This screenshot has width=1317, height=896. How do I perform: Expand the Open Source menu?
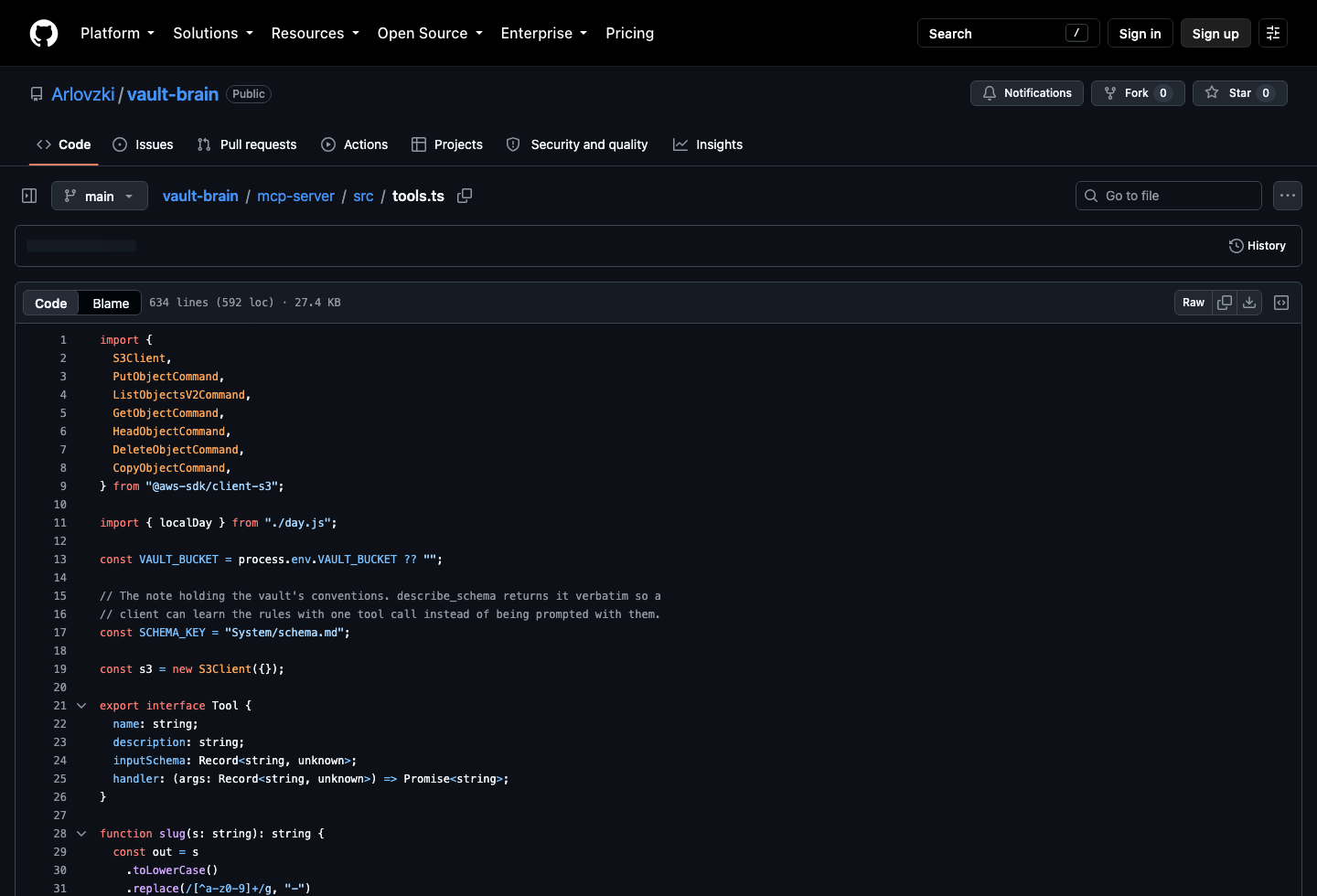coord(430,33)
